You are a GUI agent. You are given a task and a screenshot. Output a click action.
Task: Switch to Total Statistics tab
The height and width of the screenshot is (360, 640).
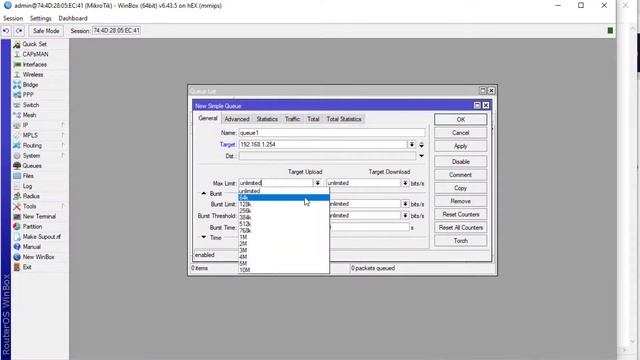(x=344, y=119)
